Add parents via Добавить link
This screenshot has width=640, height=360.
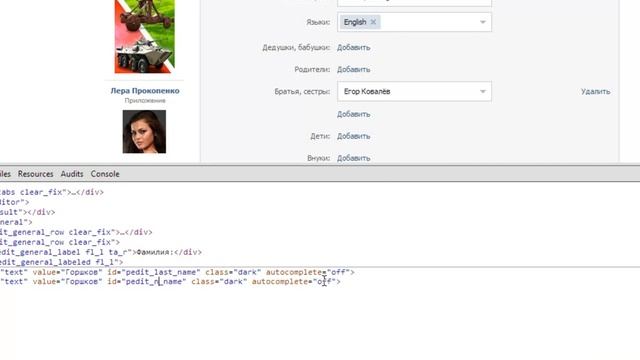(x=353, y=69)
